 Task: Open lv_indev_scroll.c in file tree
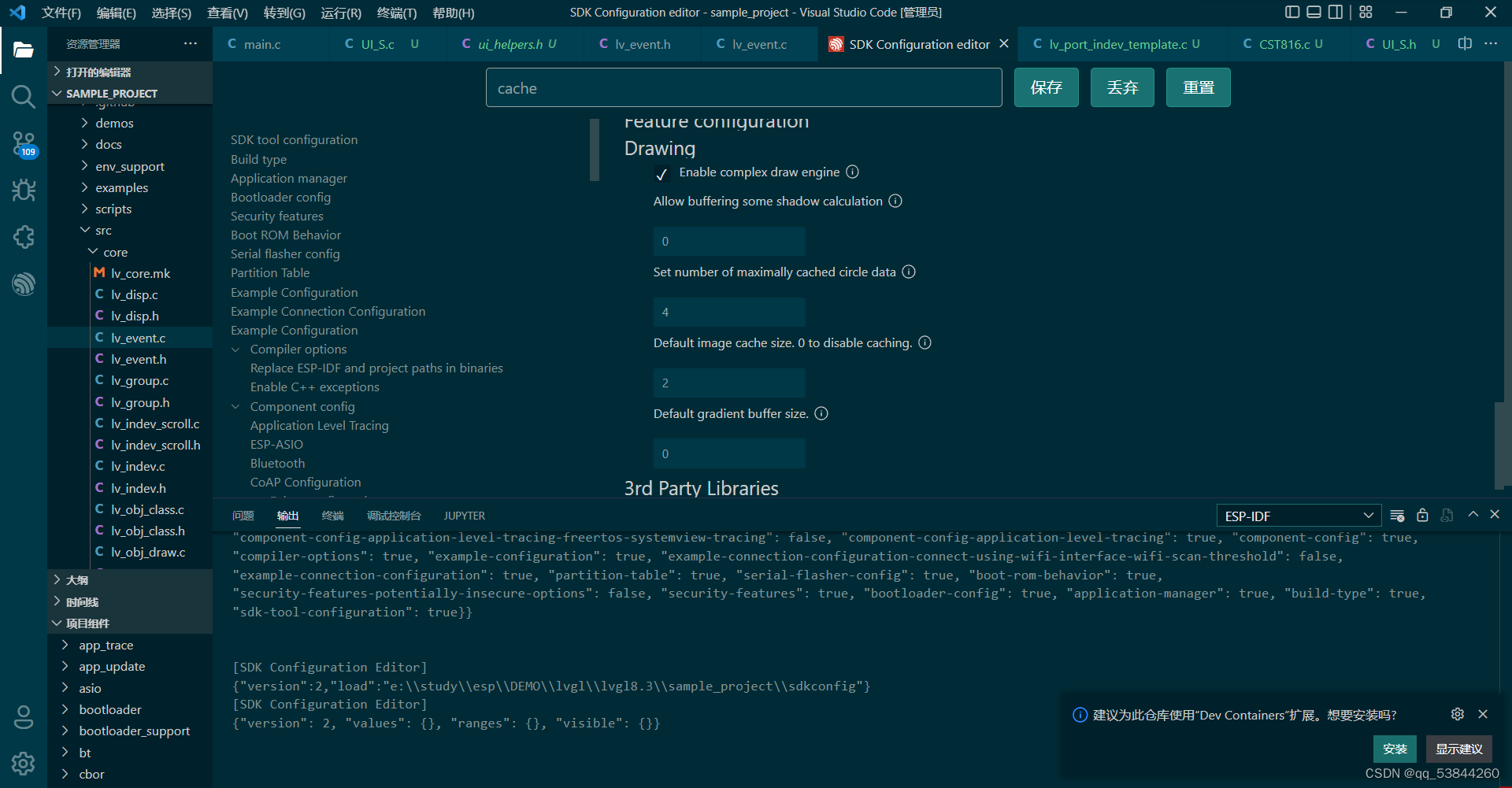(155, 424)
